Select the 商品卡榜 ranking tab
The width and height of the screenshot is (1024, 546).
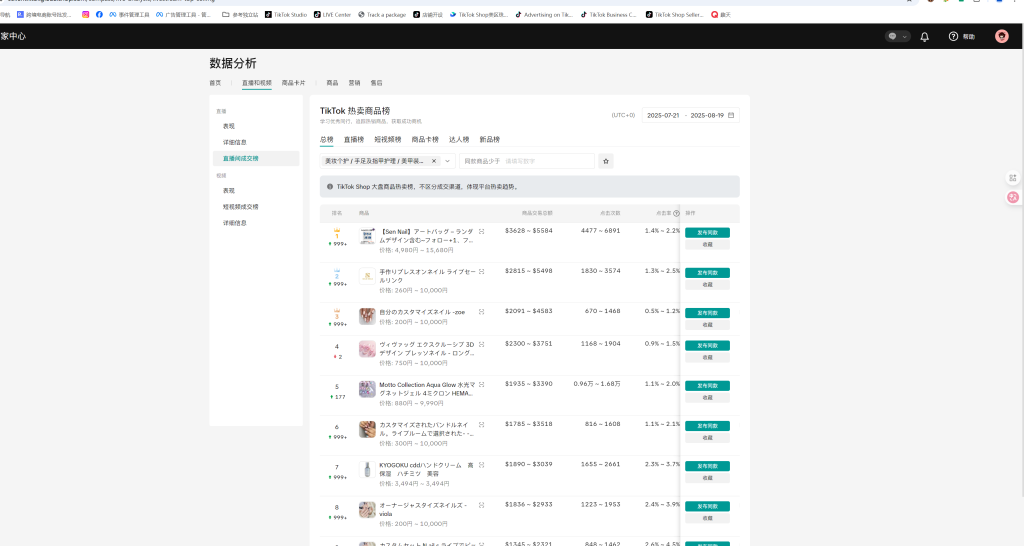425,140
